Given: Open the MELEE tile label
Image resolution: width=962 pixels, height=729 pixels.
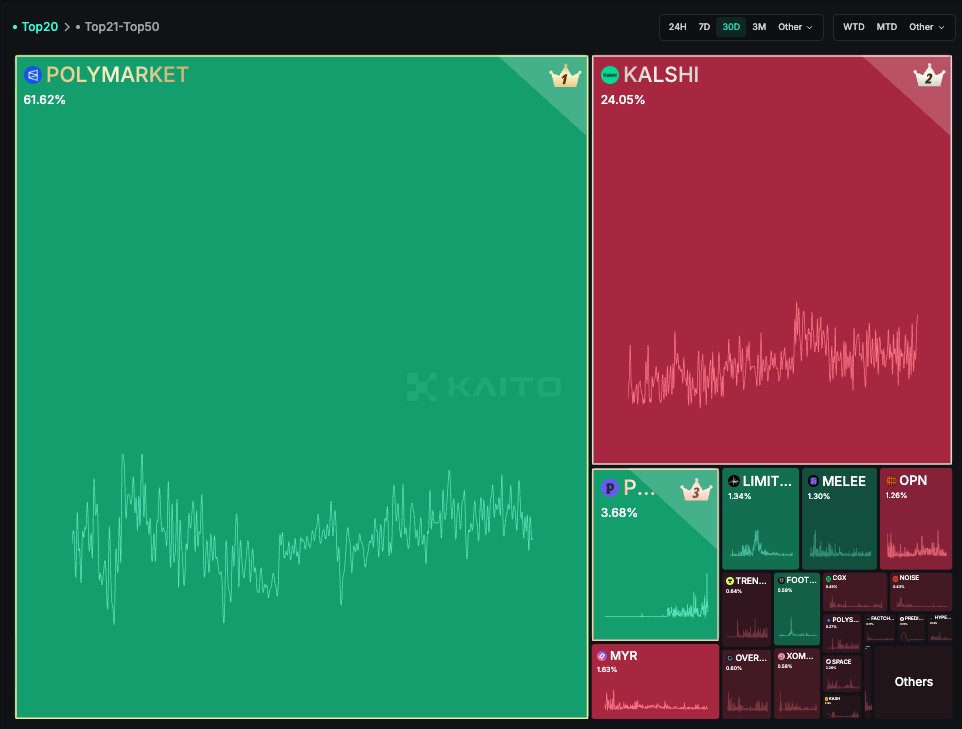Looking at the screenshot, I should point(844,481).
